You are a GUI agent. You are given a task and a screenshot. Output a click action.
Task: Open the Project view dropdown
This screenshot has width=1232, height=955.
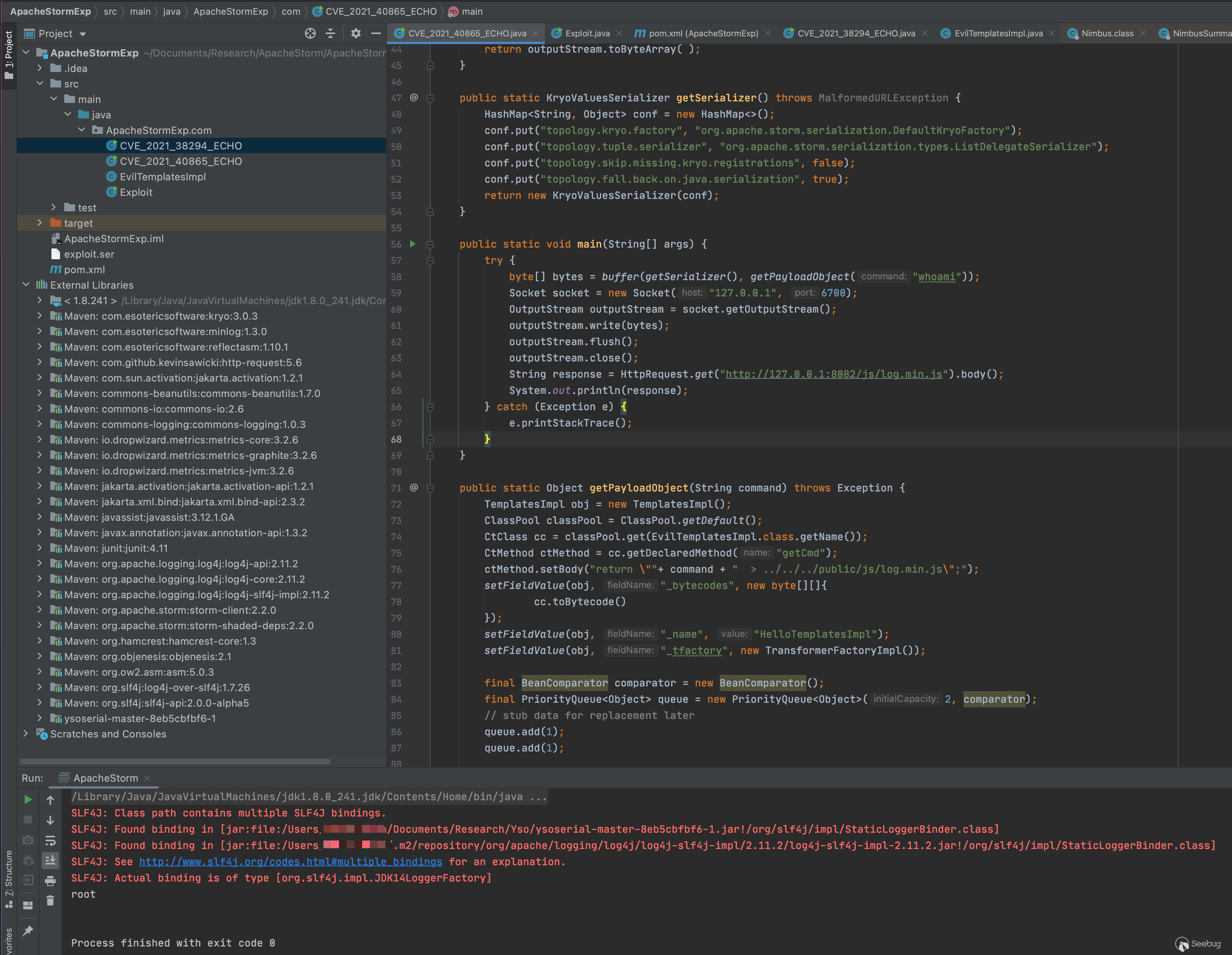[83, 34]
